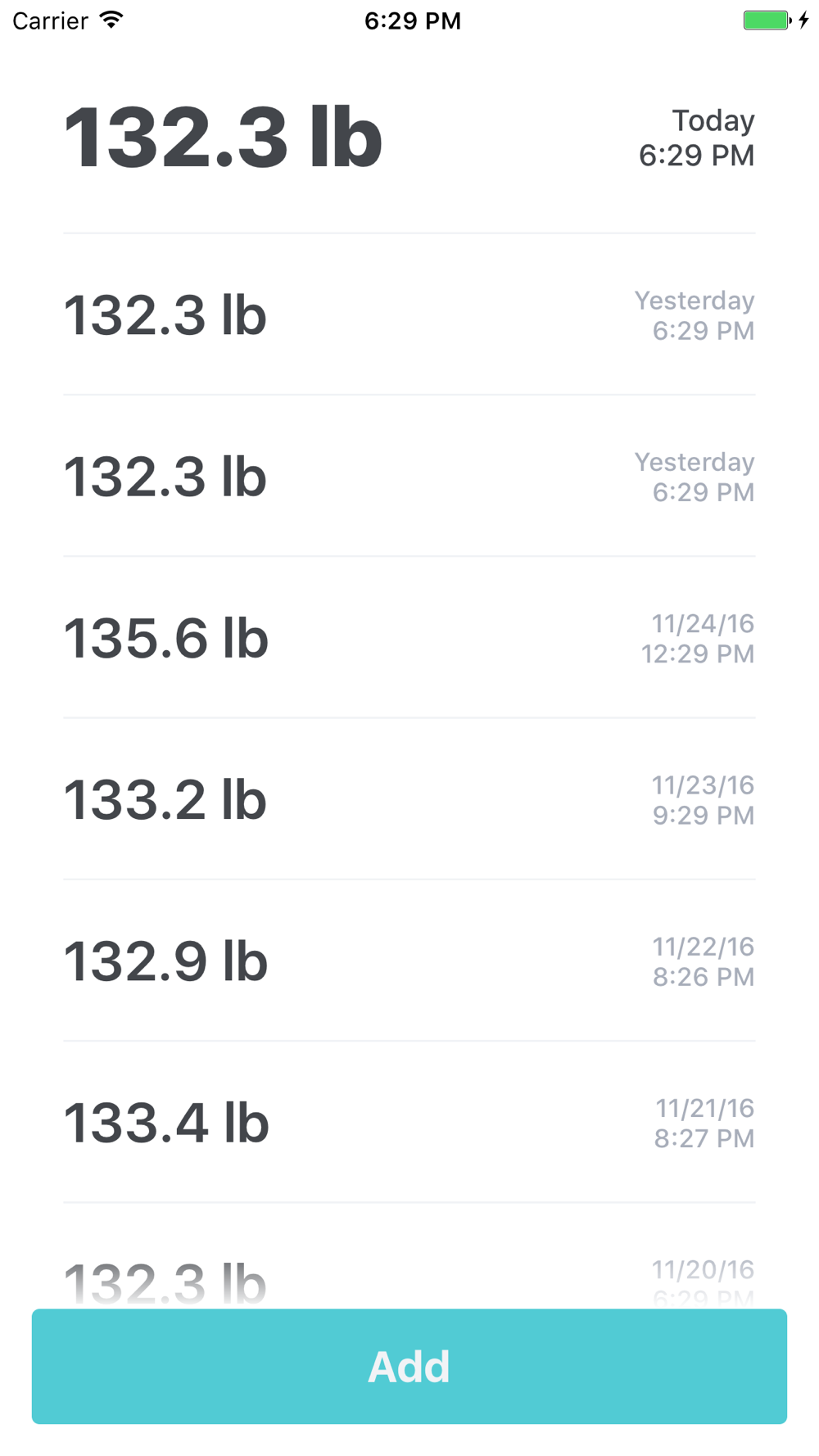The height and width of the screenshot is (1456, 819).
Task: Tap the Wi-Fi status icon
Action: (111, 20)
